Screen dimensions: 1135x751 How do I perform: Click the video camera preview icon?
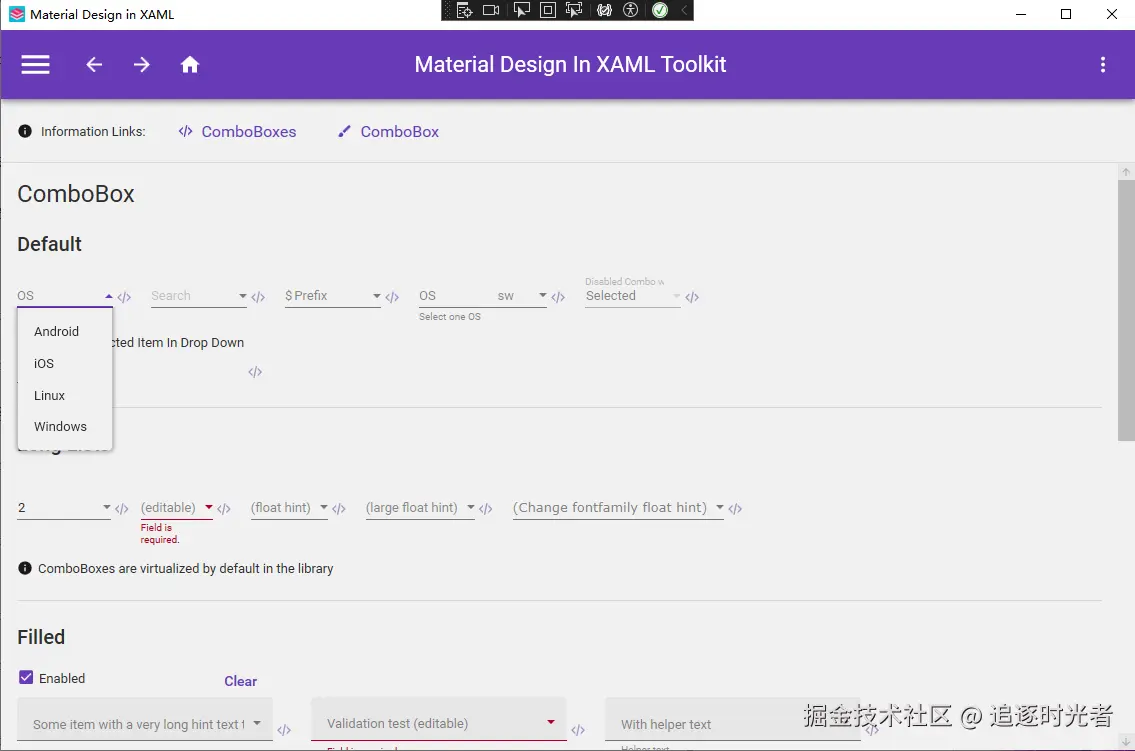pos(491,10)
